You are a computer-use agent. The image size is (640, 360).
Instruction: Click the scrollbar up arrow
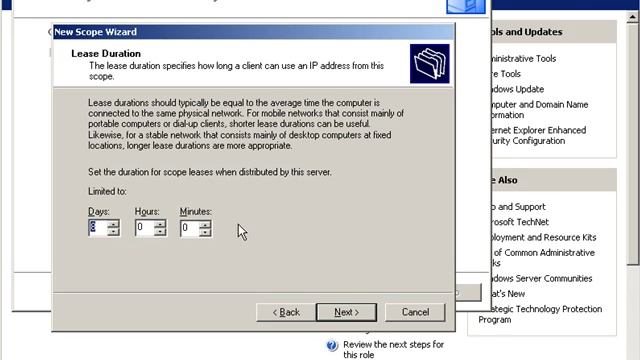click(633, 16)
